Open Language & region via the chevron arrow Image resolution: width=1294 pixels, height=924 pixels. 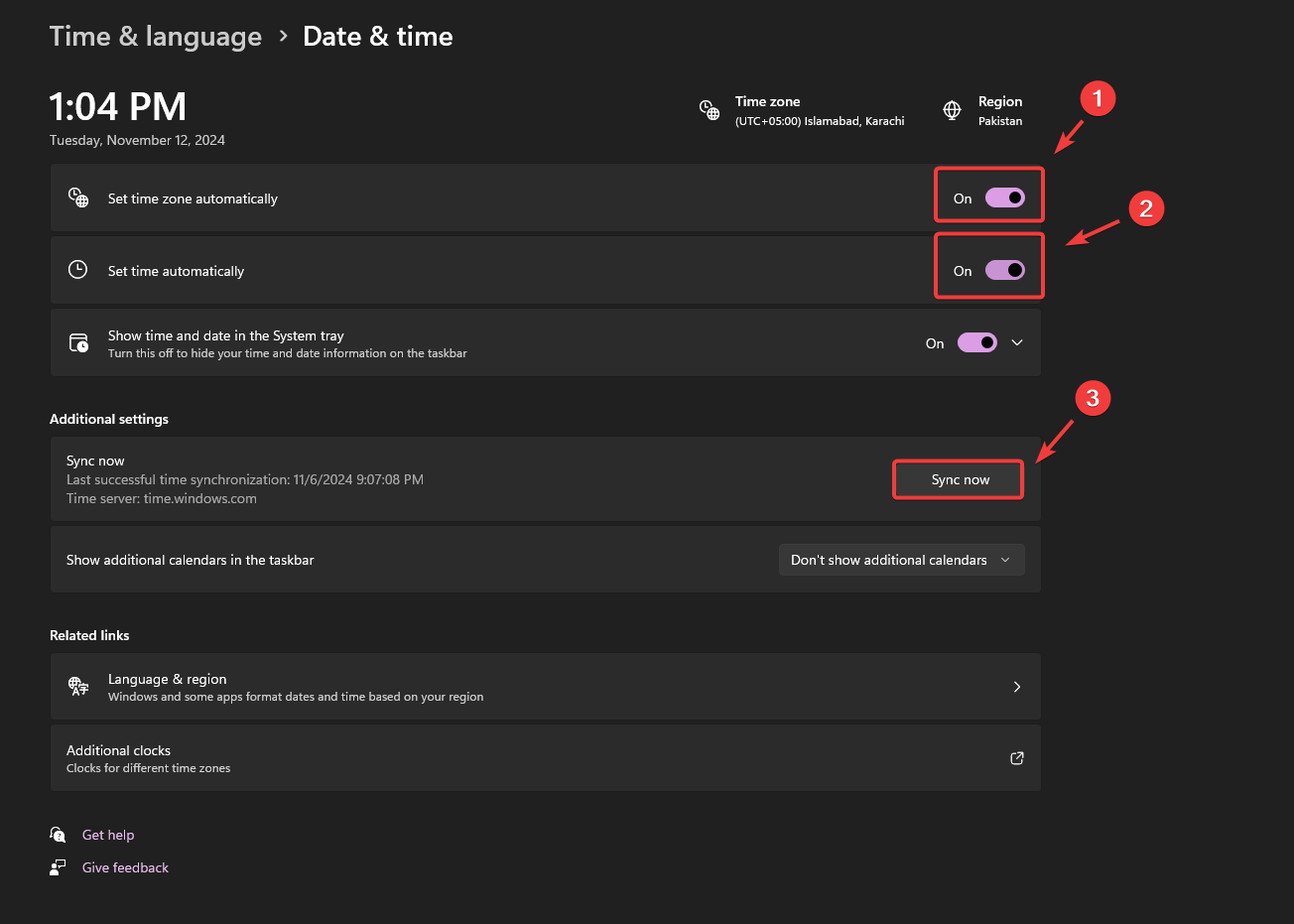(1017, 687)
